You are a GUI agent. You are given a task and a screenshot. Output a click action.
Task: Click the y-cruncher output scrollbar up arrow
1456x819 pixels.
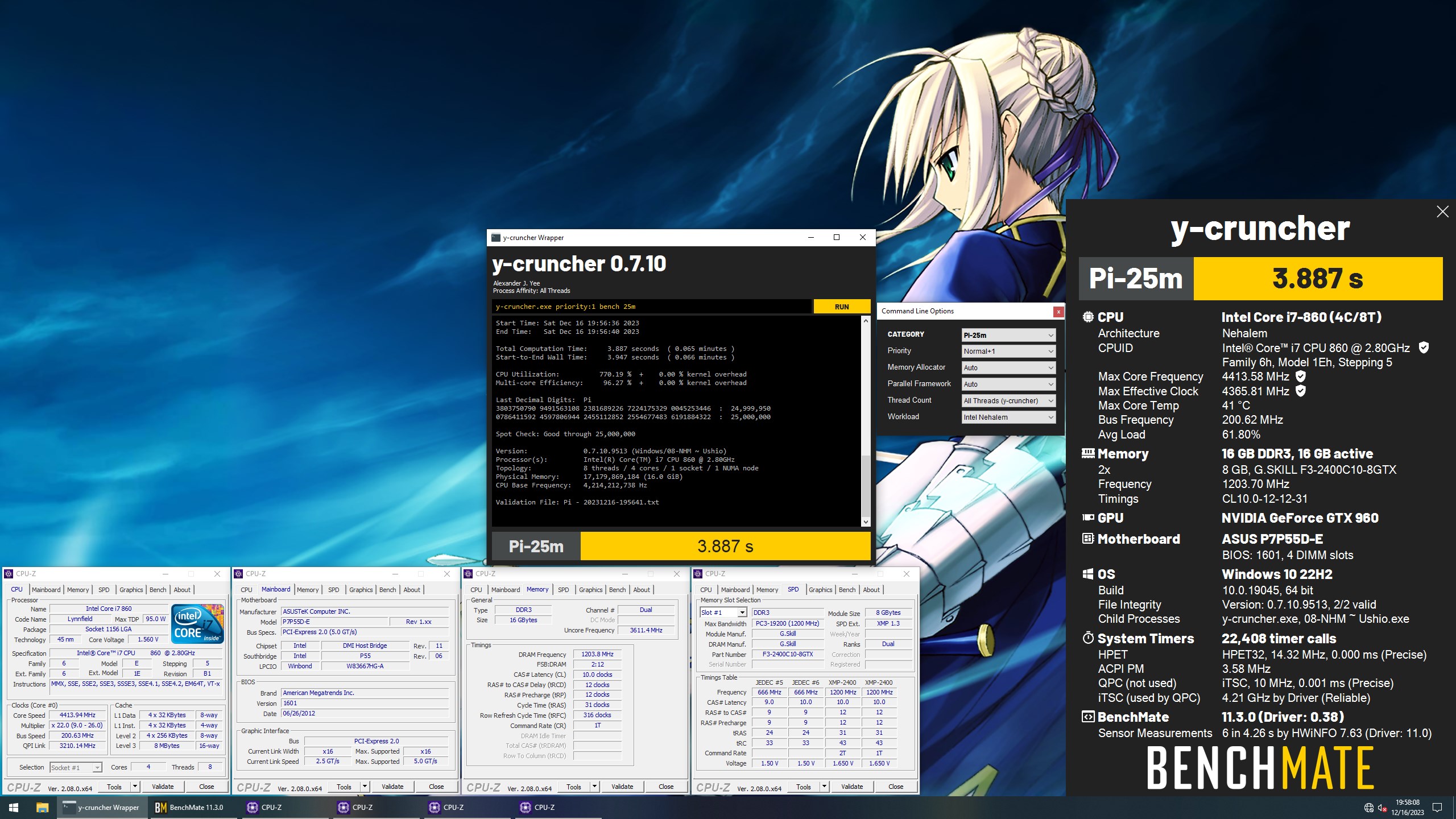866,321
